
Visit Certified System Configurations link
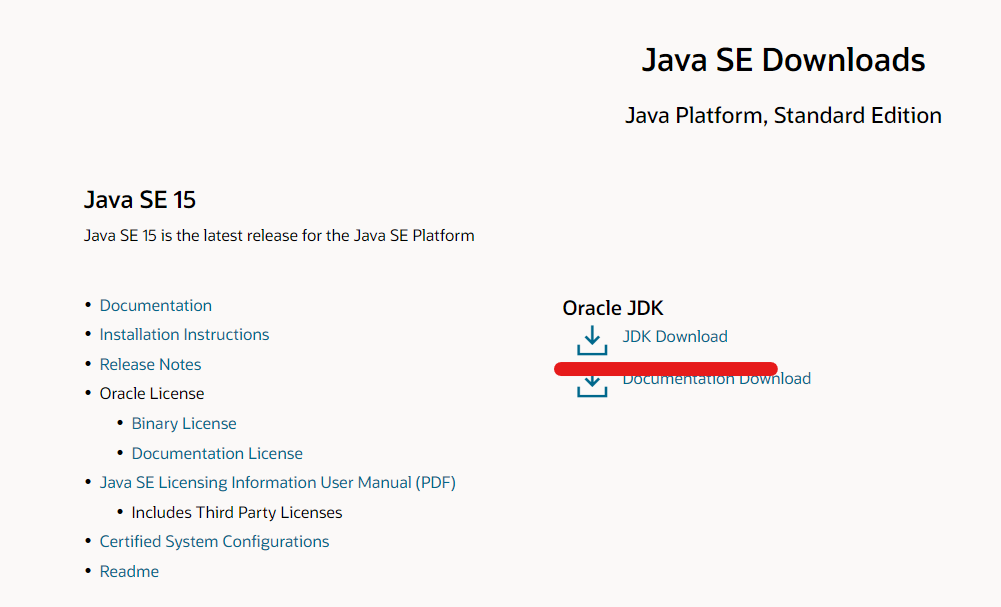(x=214, y=542)
